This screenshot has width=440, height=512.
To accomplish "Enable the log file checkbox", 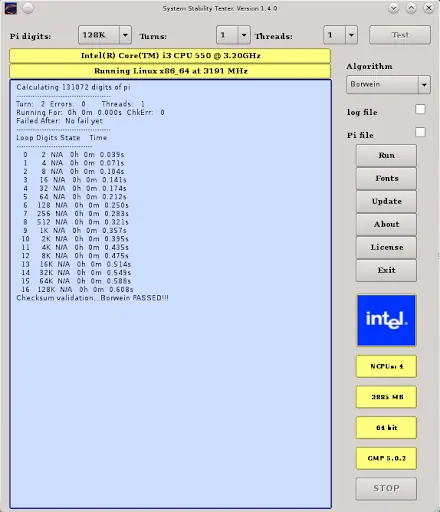I will click(x=420, y=109).
